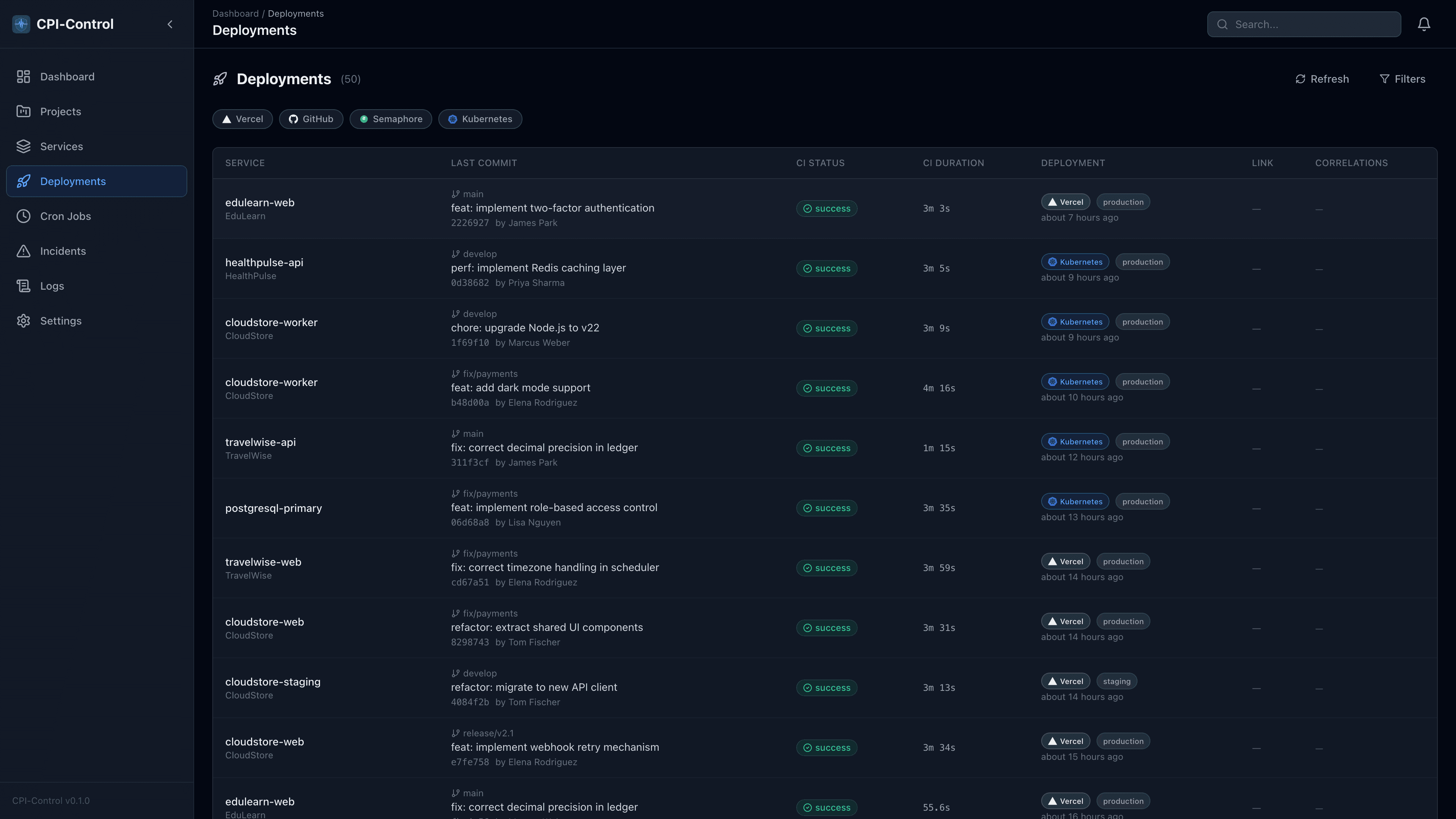Toggle the GitHub filter chip
The image size is (1456, 819).
pos(311,119)
